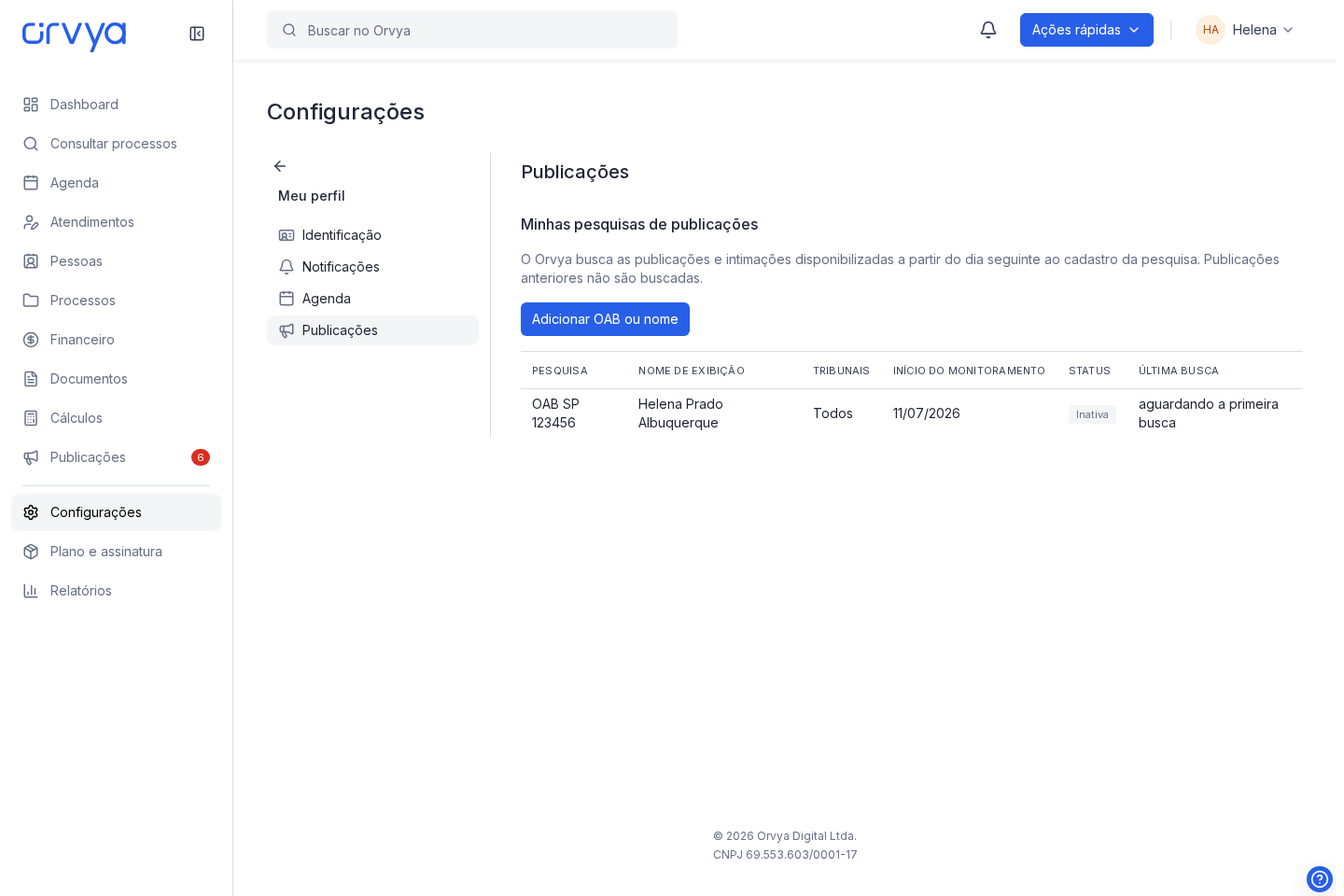Open notifications bell in top bar
This screenshot has height=896, width=1344.
[988, 30]
